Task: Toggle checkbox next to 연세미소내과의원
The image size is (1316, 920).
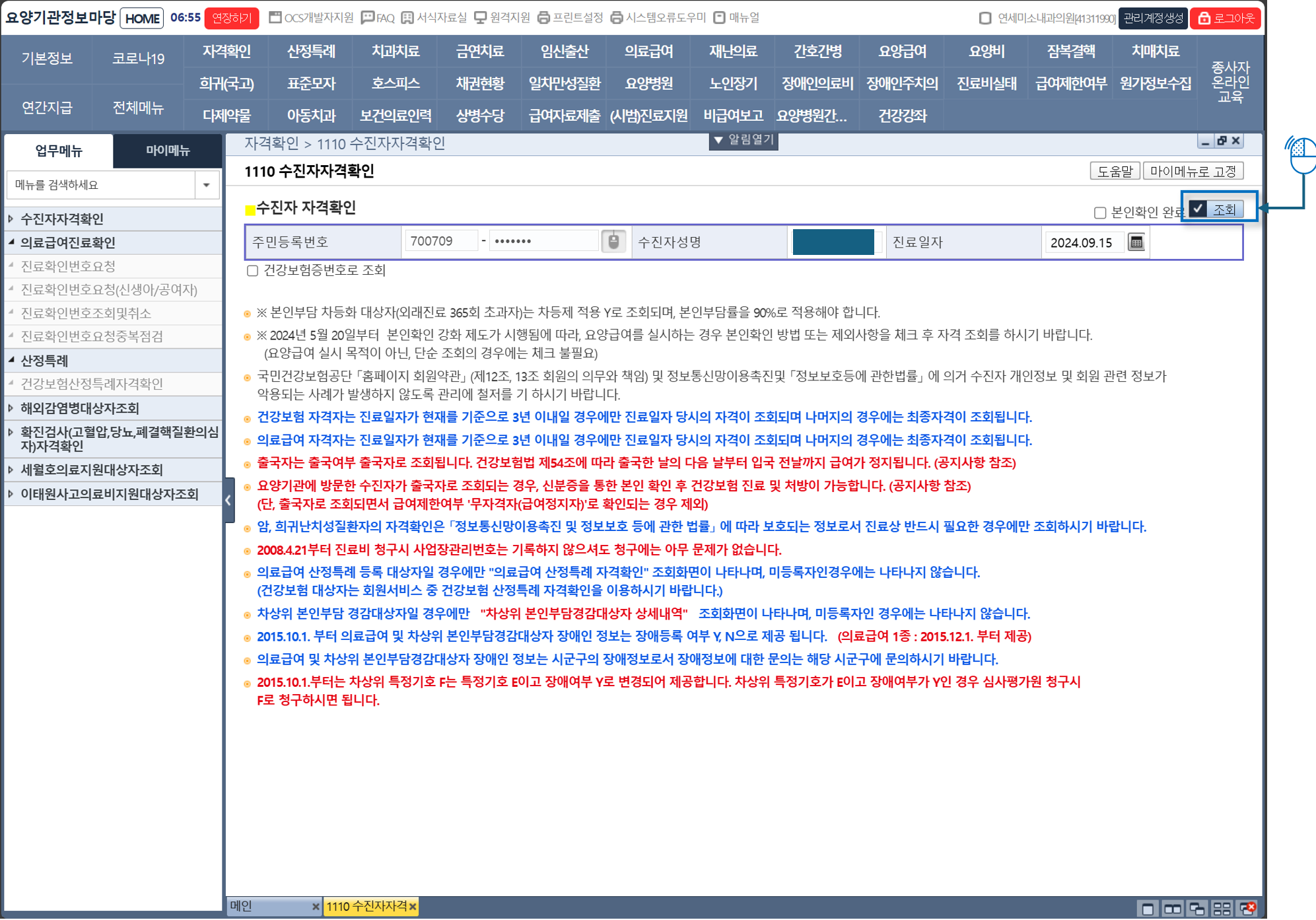Action: coord(985,18)
